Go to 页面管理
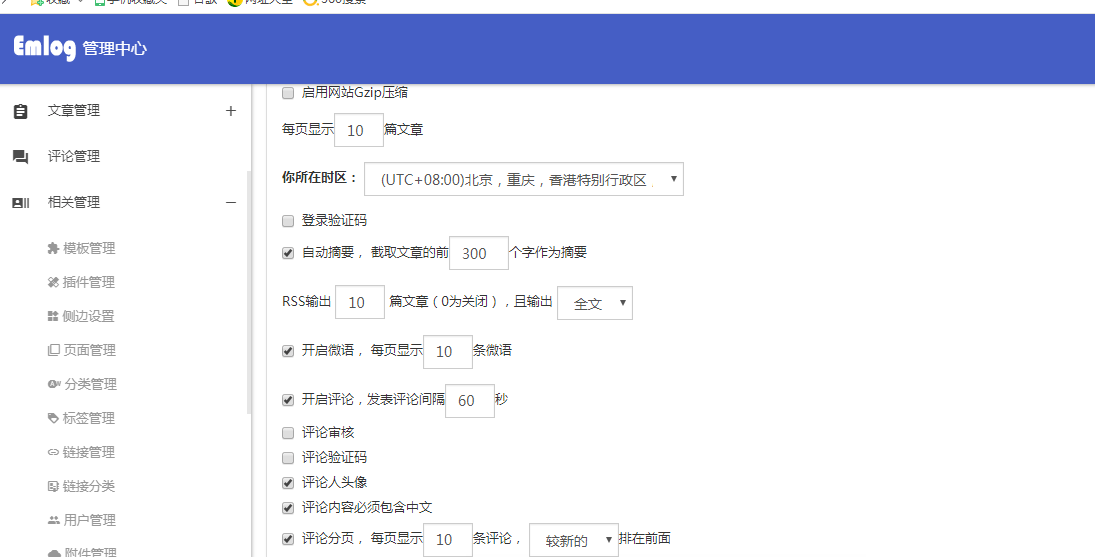Screen dimensions: 1095x557 coord(89,350)
